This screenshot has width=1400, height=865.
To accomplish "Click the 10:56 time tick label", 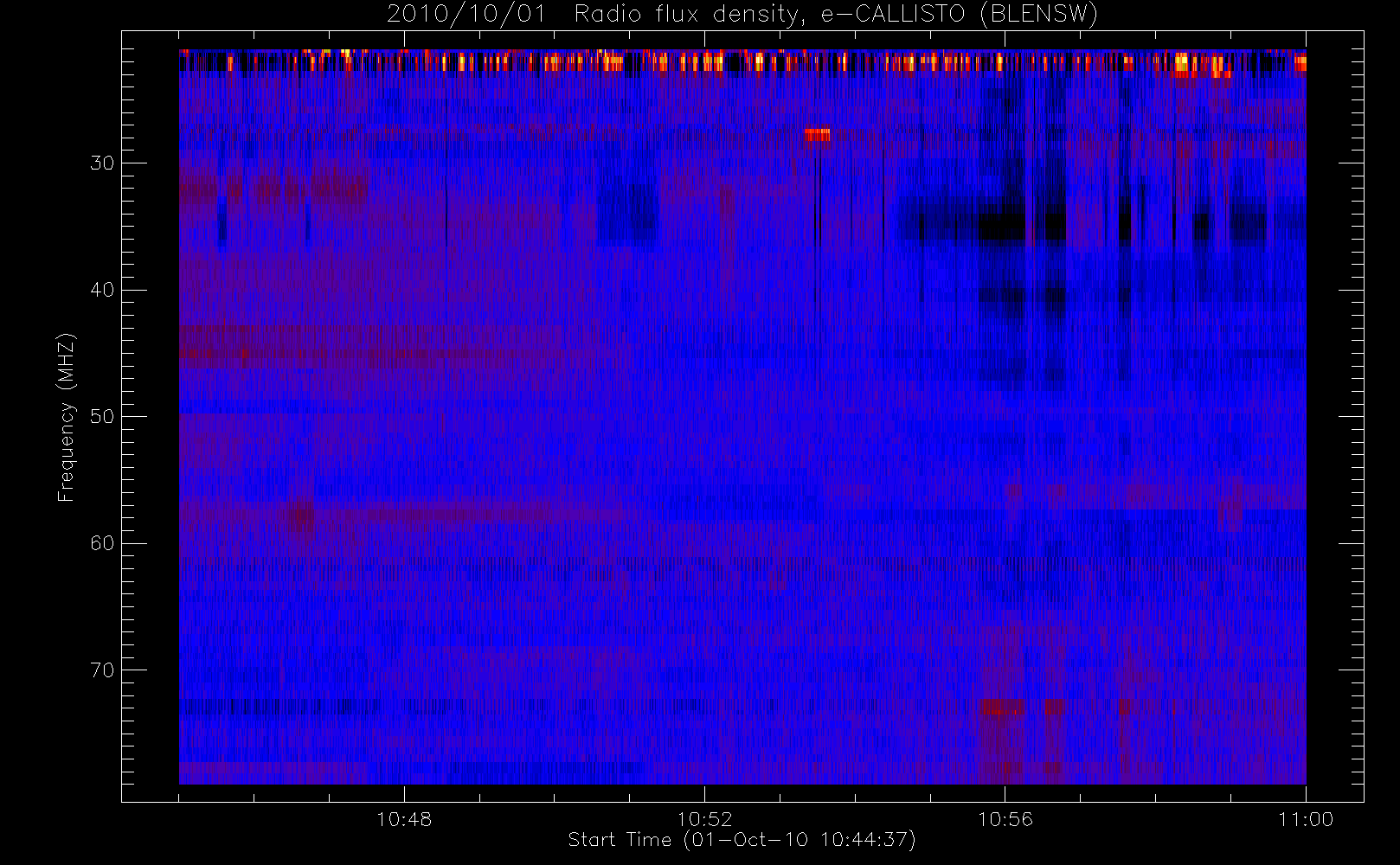I will pyautogui.click(x=1005, y=819).
